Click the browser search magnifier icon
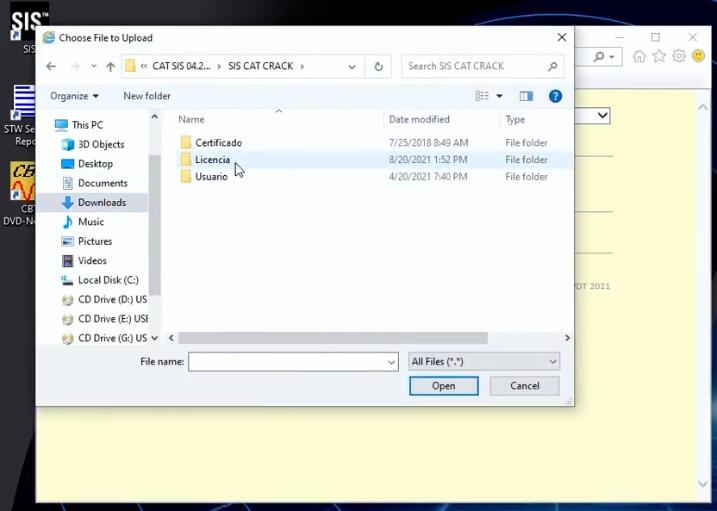The image size is (717, 511). (599, 57)
